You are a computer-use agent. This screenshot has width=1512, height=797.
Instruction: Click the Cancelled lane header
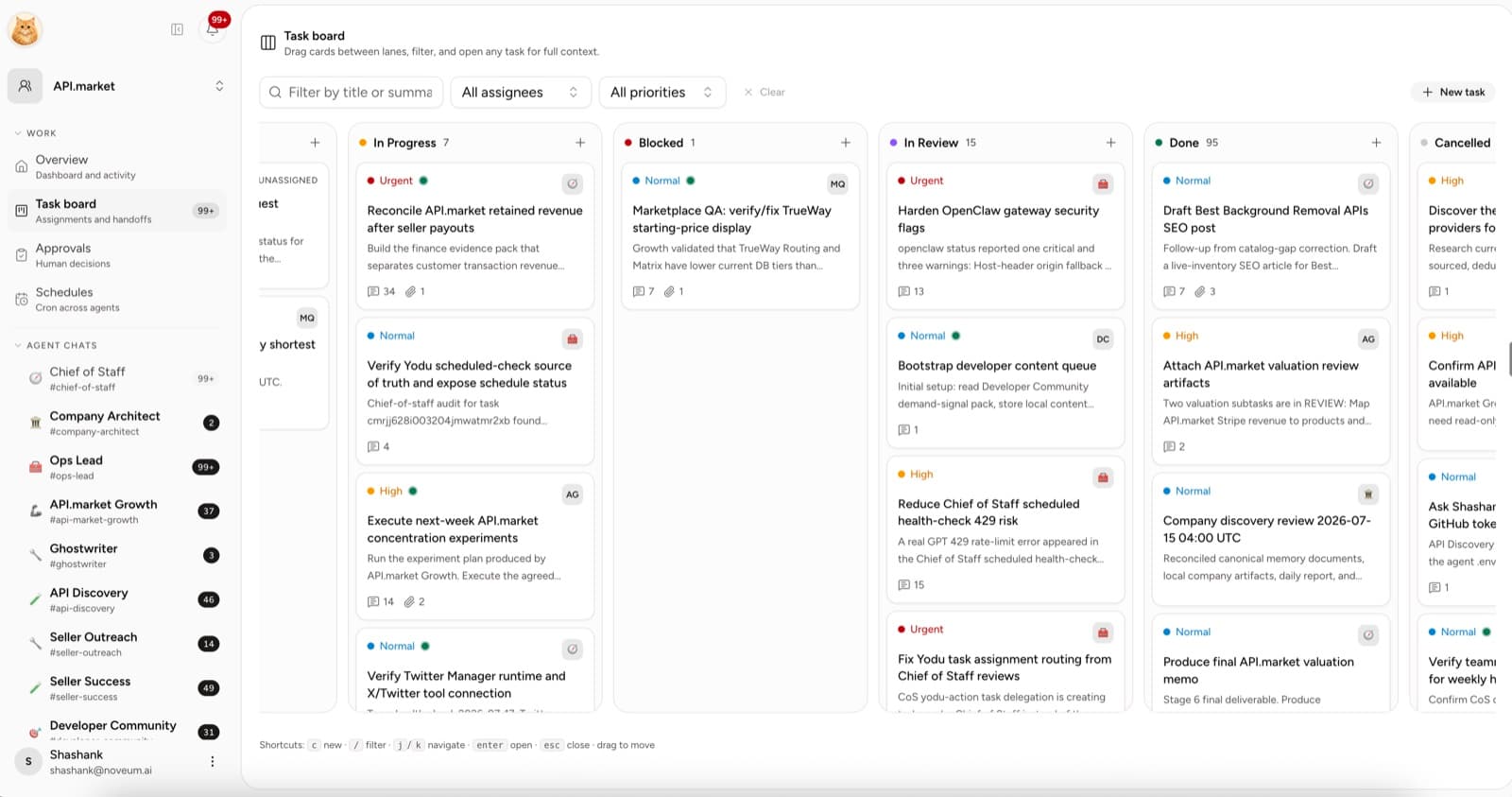click(1455, 143)
